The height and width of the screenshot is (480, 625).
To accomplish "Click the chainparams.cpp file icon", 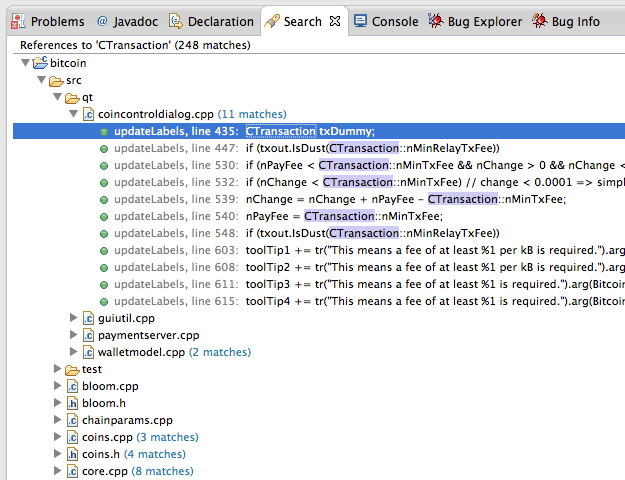I will pos(72,420).
